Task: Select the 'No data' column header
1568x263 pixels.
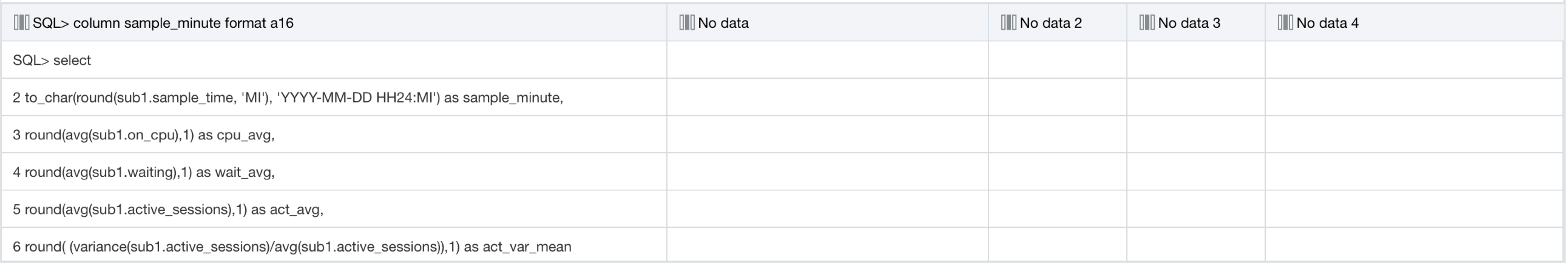Action: pyautogui.click(x=828, y=22)
